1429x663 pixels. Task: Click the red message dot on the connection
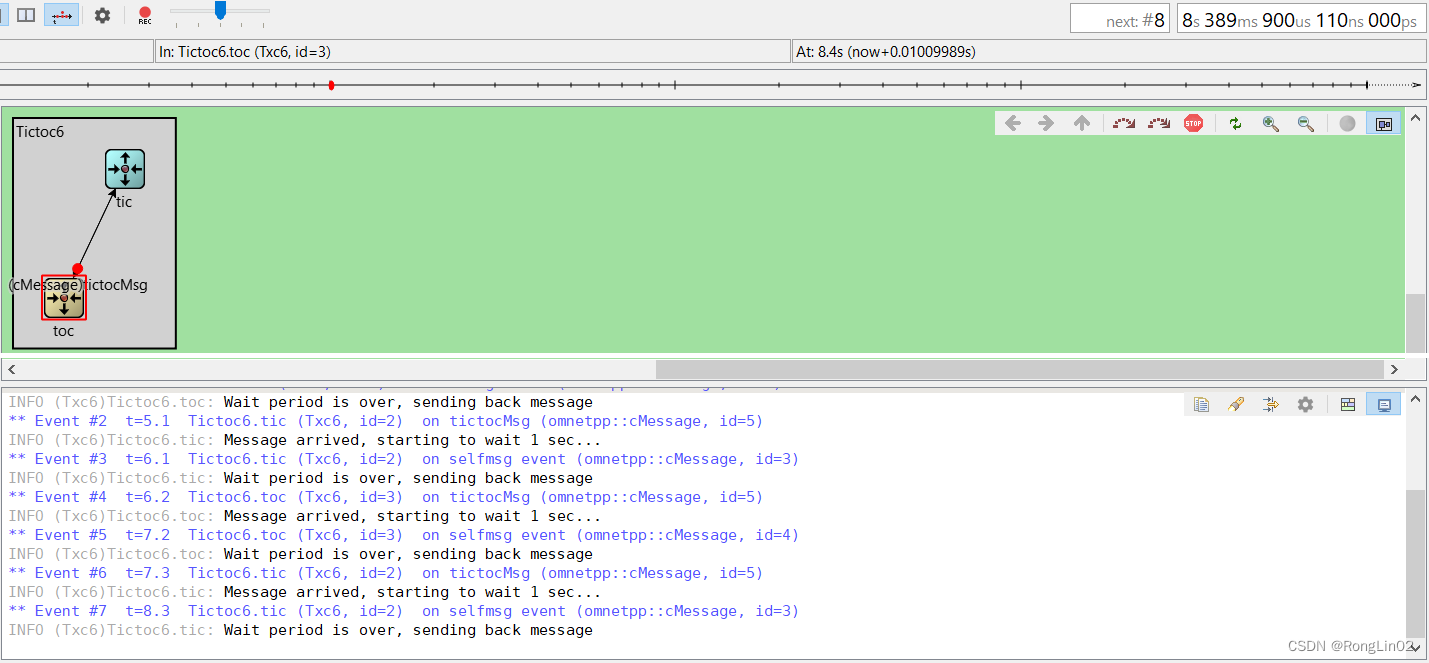[78, 269]
